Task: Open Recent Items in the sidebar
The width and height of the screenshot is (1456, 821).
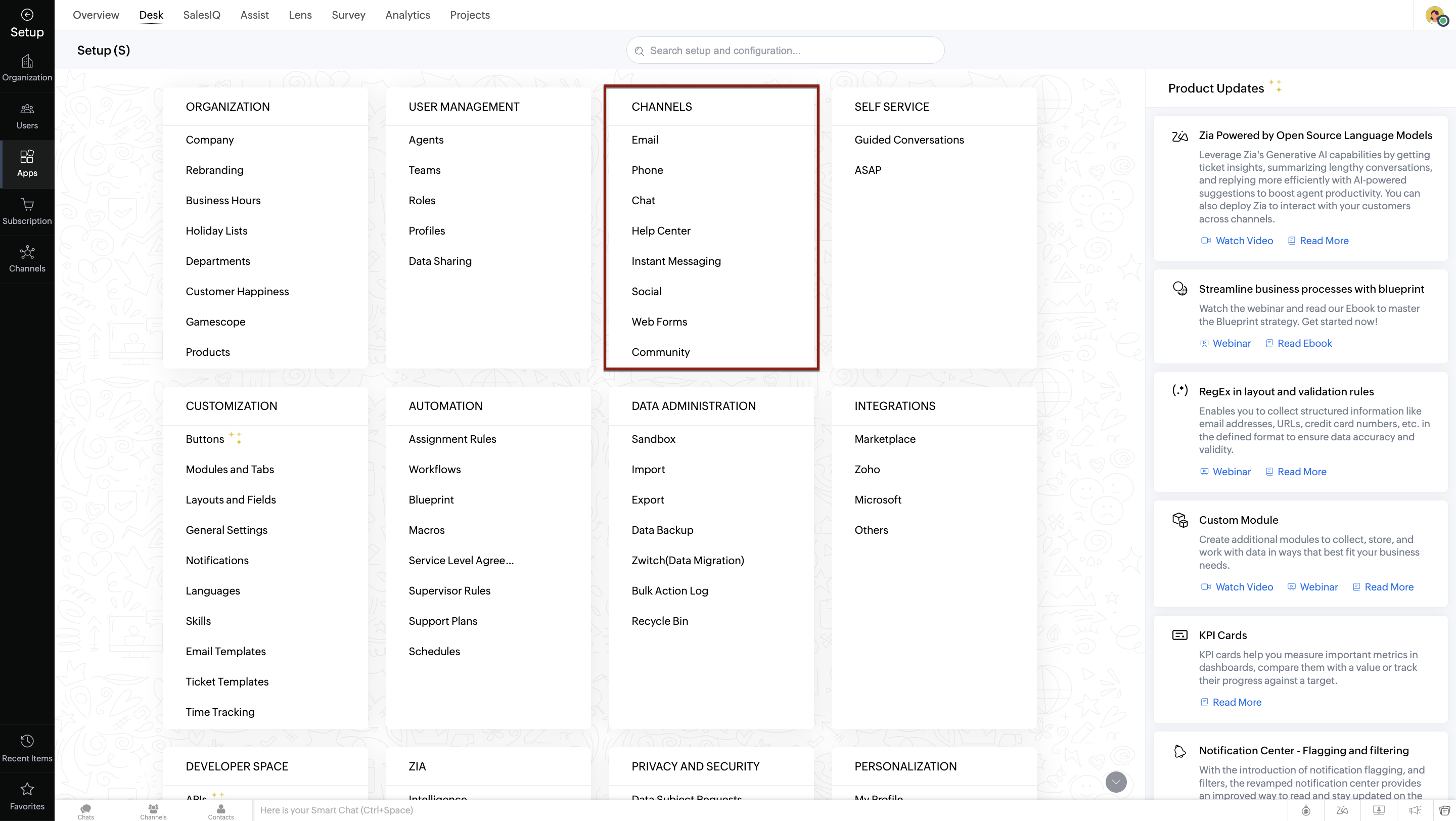Action: point(27,748)
